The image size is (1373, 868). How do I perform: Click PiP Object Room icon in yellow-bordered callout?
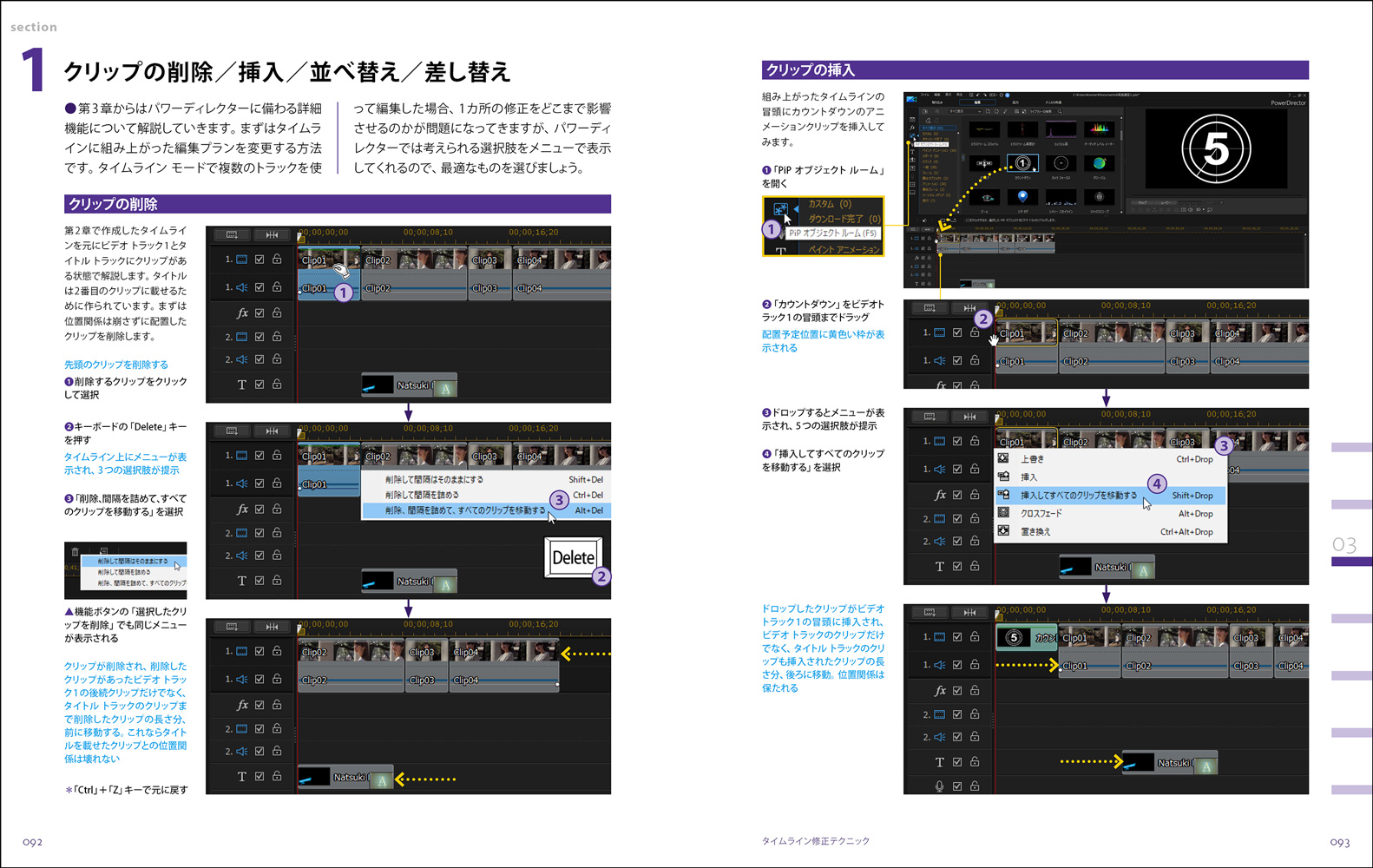(x=780, y=209)
